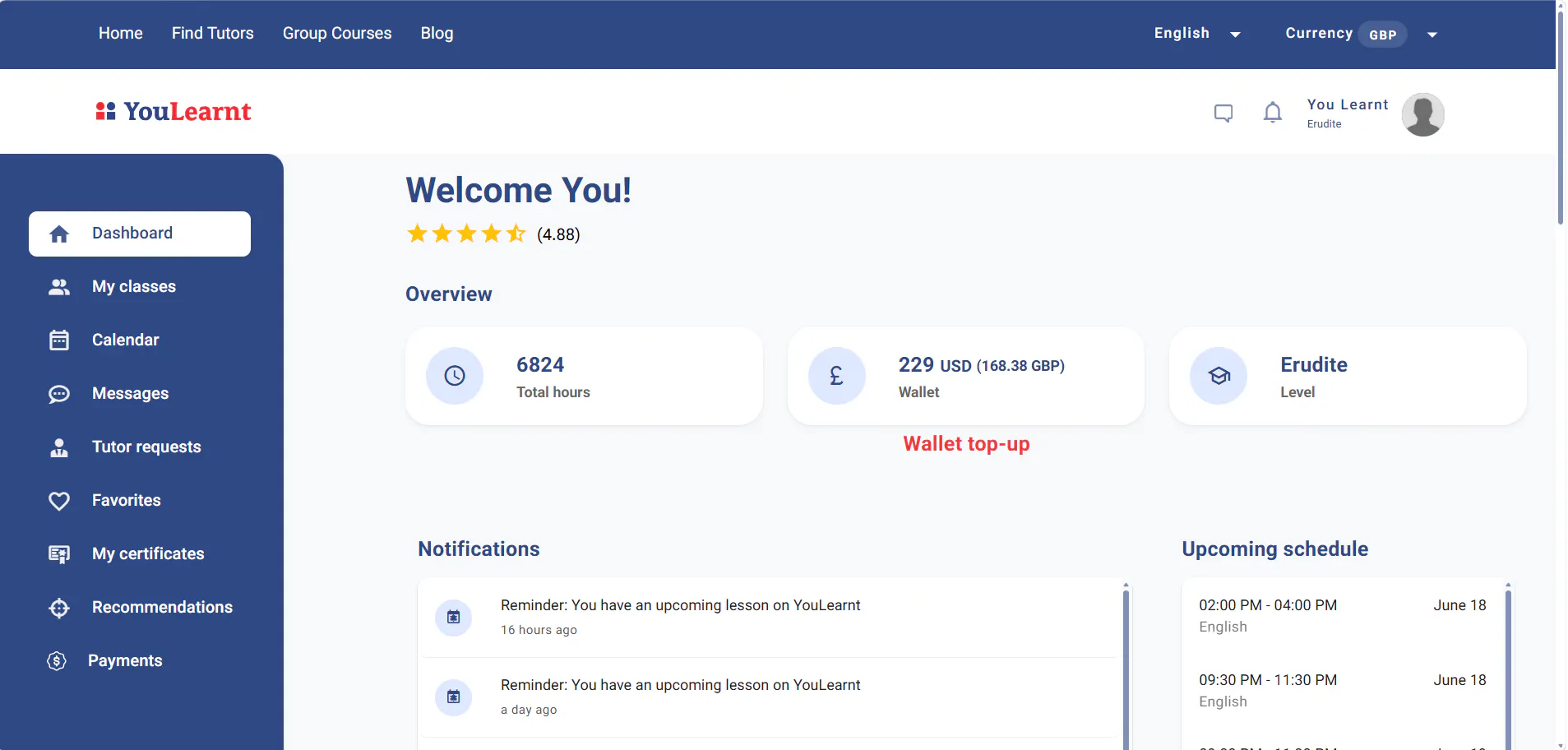Click the Tutor requests person icon
The image size is (1568, 750).
coord(59,447)
